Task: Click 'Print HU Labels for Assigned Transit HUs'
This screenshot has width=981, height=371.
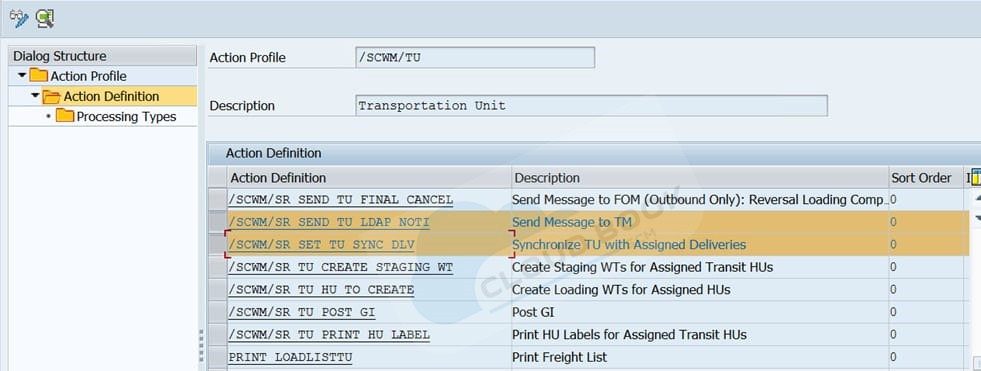Action: 629,335
